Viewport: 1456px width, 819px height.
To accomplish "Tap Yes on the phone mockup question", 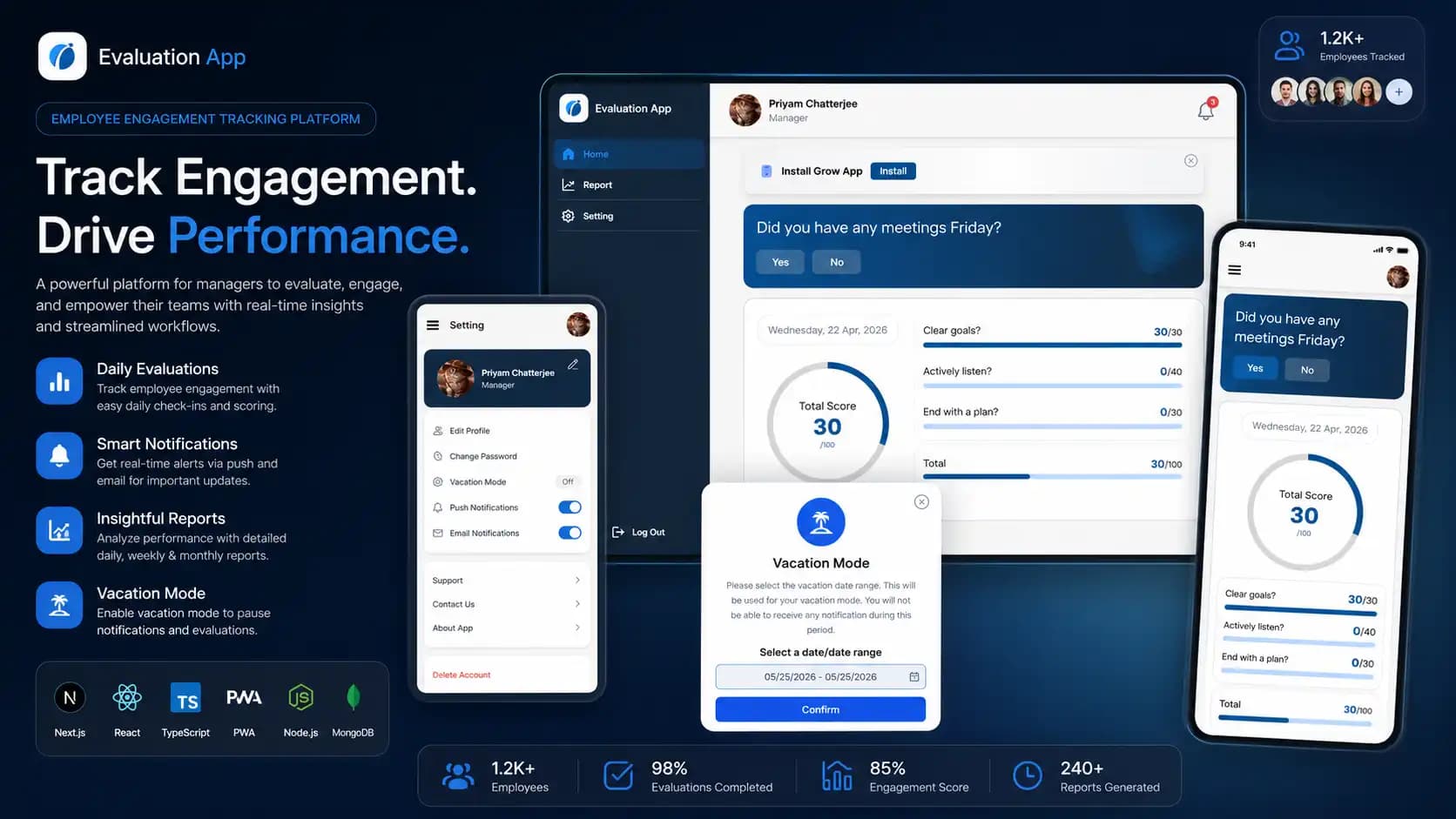I will pyautogui.click(x=1255, y=367).
